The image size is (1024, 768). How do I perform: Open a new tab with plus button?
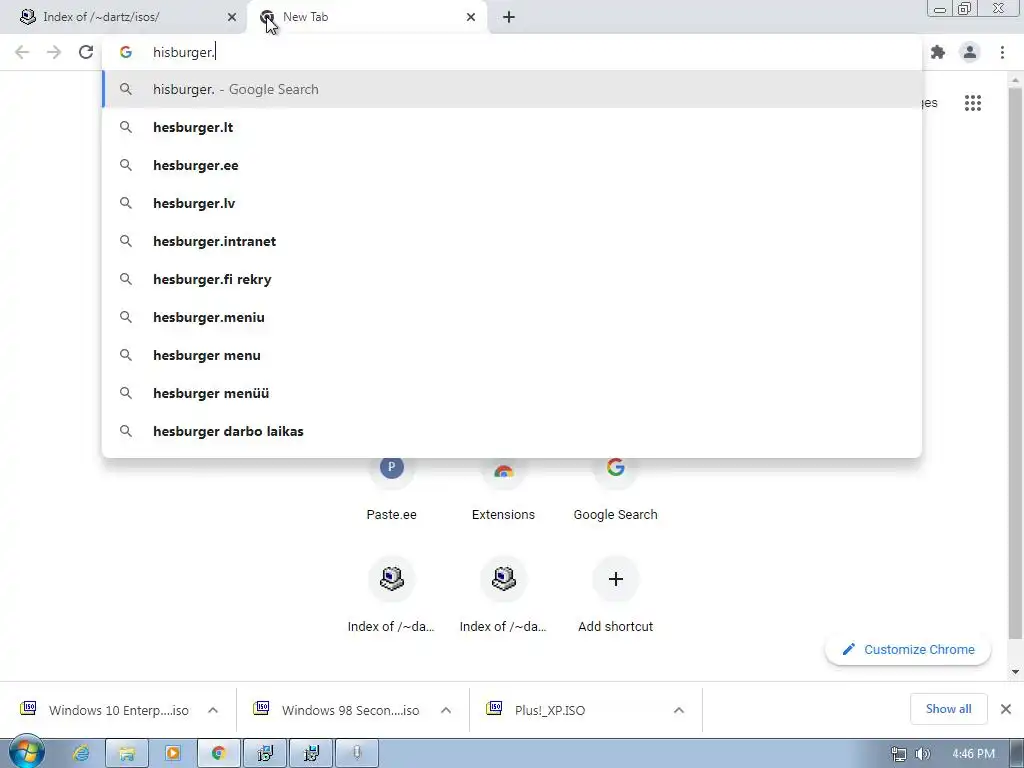509,17
